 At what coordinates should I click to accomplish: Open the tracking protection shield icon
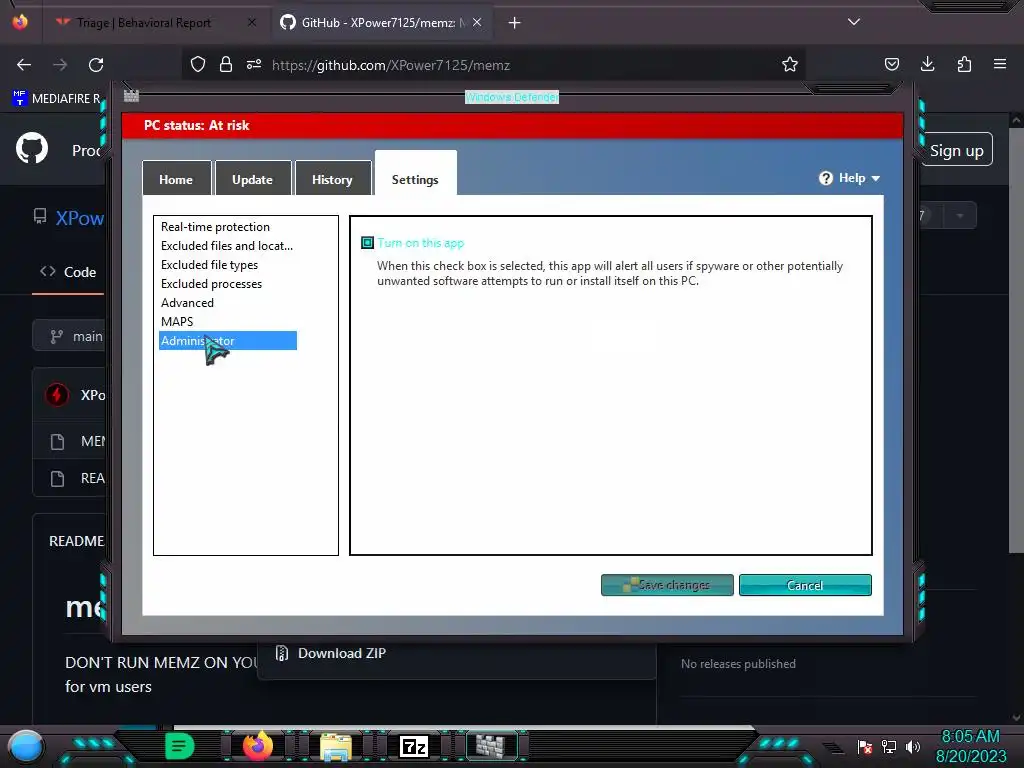click(x=198, y=65)
